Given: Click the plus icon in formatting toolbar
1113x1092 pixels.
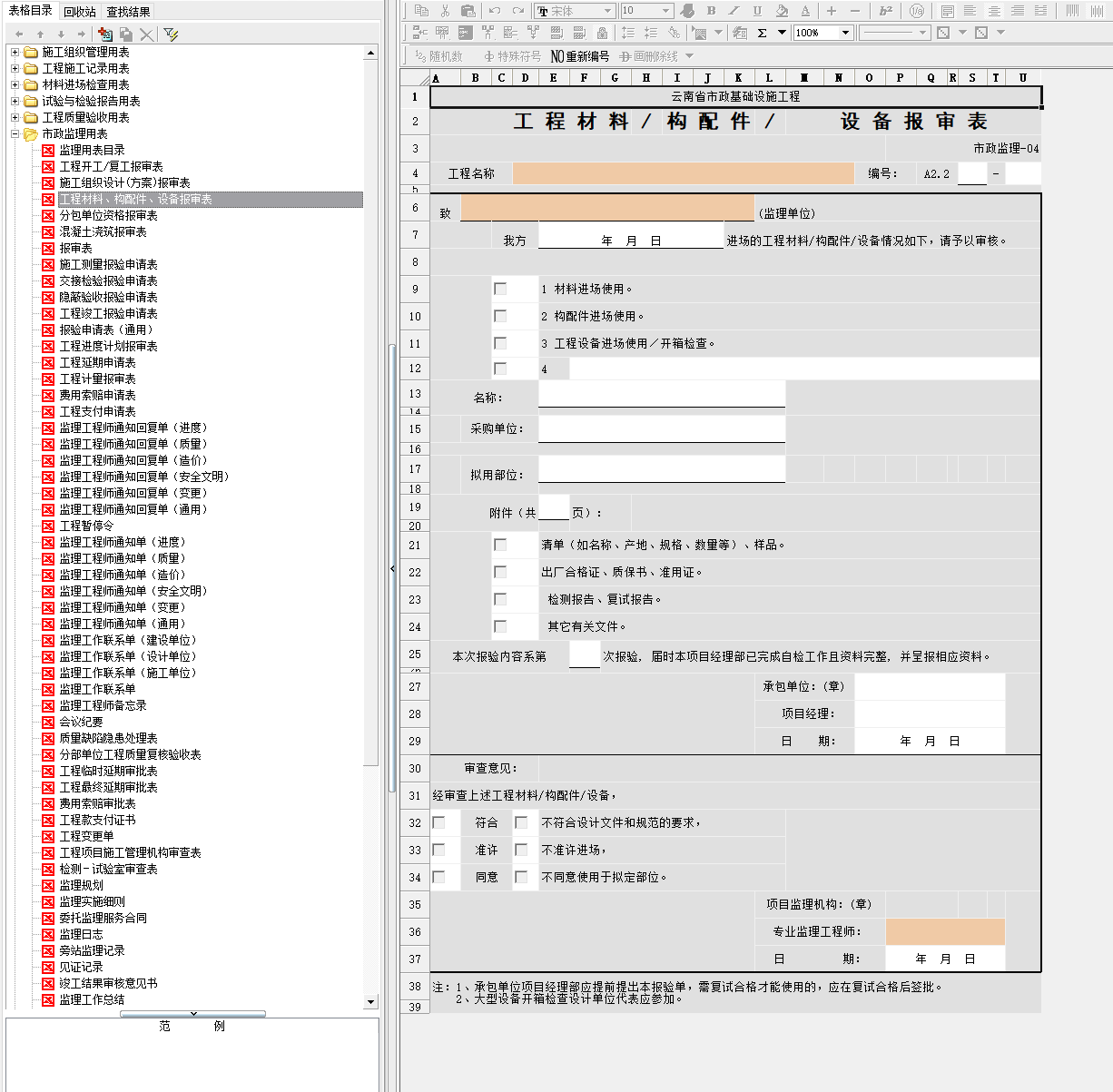Looking at the screenshot, I should pos(832,11).
